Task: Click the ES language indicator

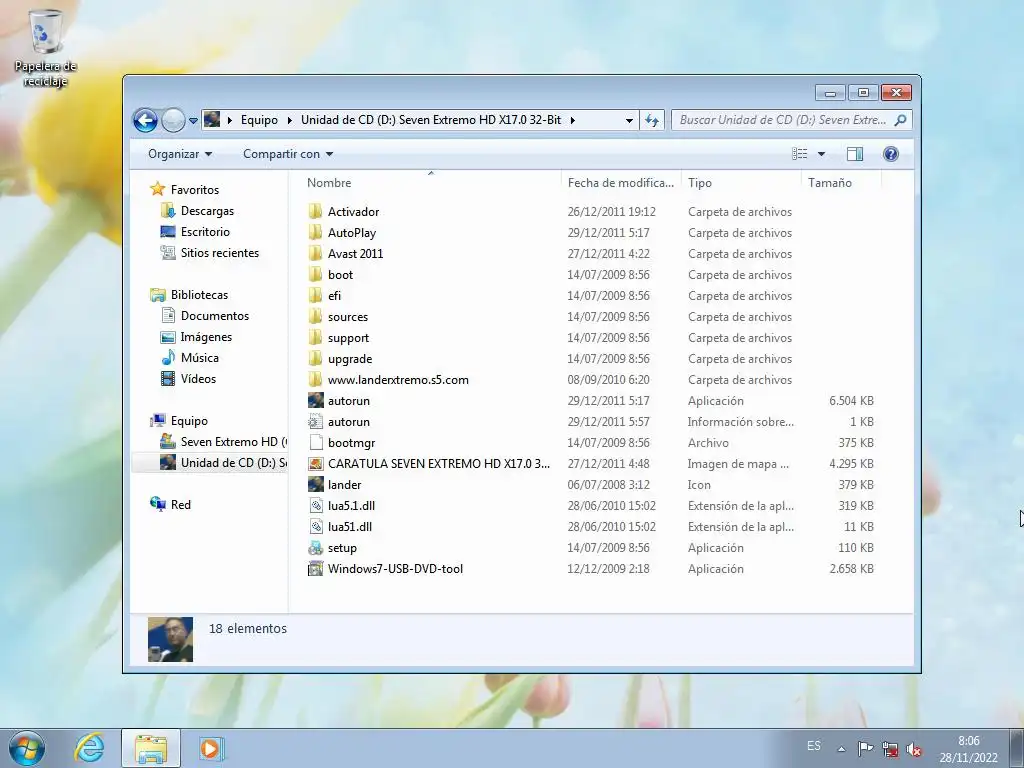Action: 814,746
